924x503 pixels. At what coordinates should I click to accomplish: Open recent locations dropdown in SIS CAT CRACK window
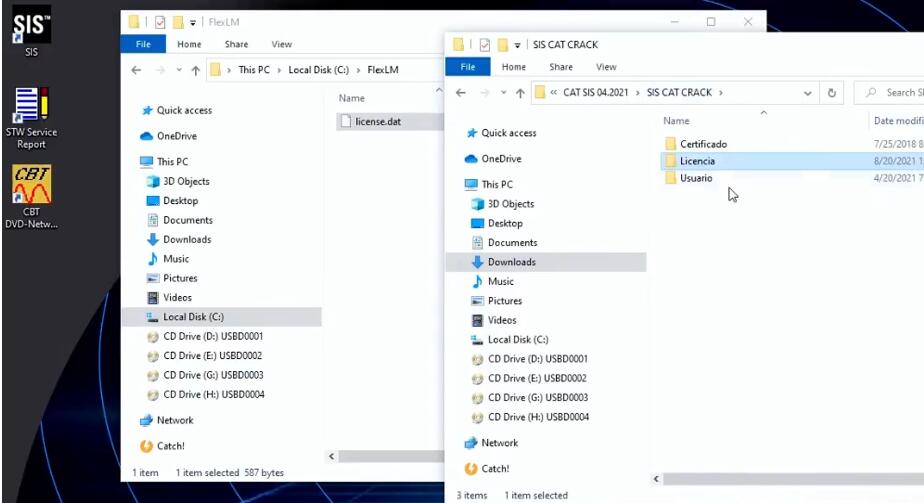pyautogui.click(x=503, y=93)
